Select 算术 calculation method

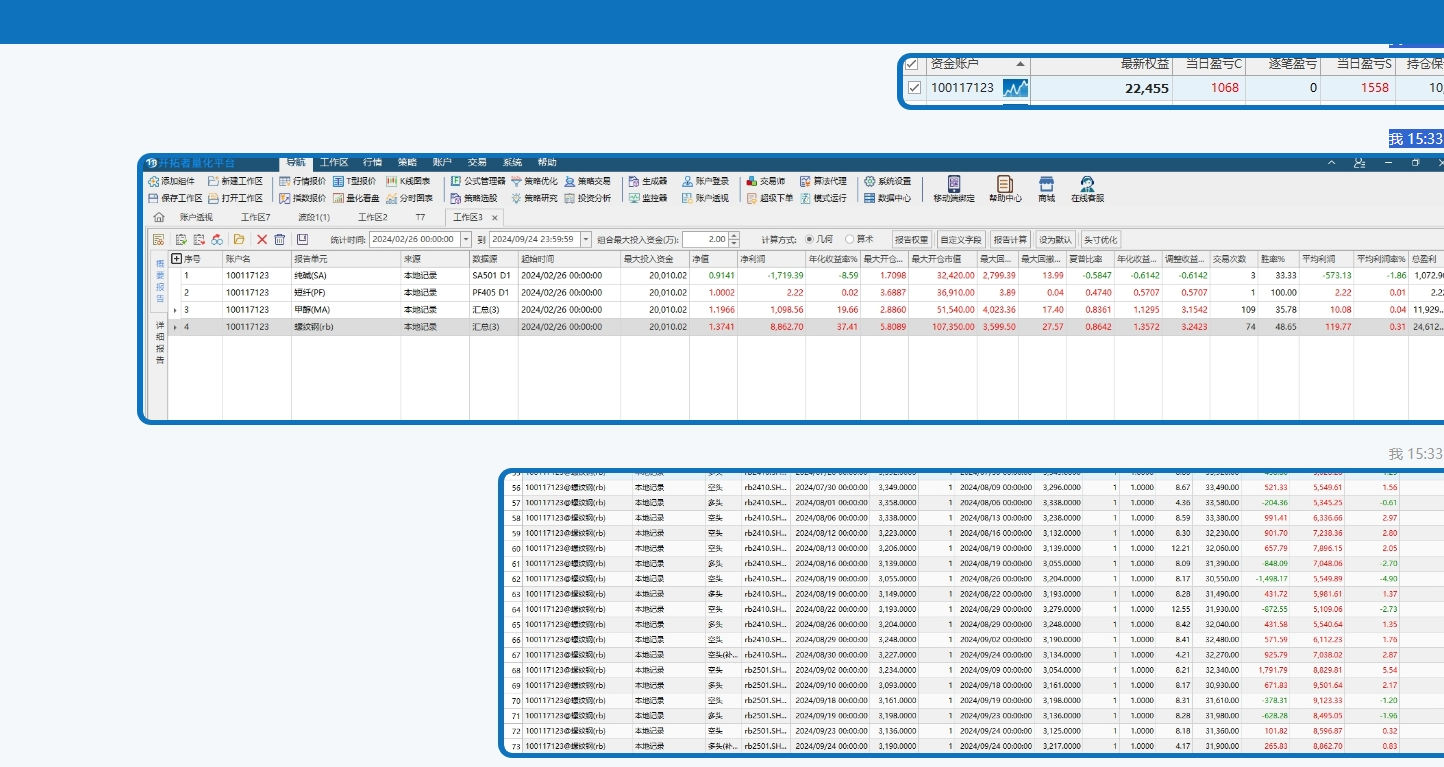coord(859,239)
